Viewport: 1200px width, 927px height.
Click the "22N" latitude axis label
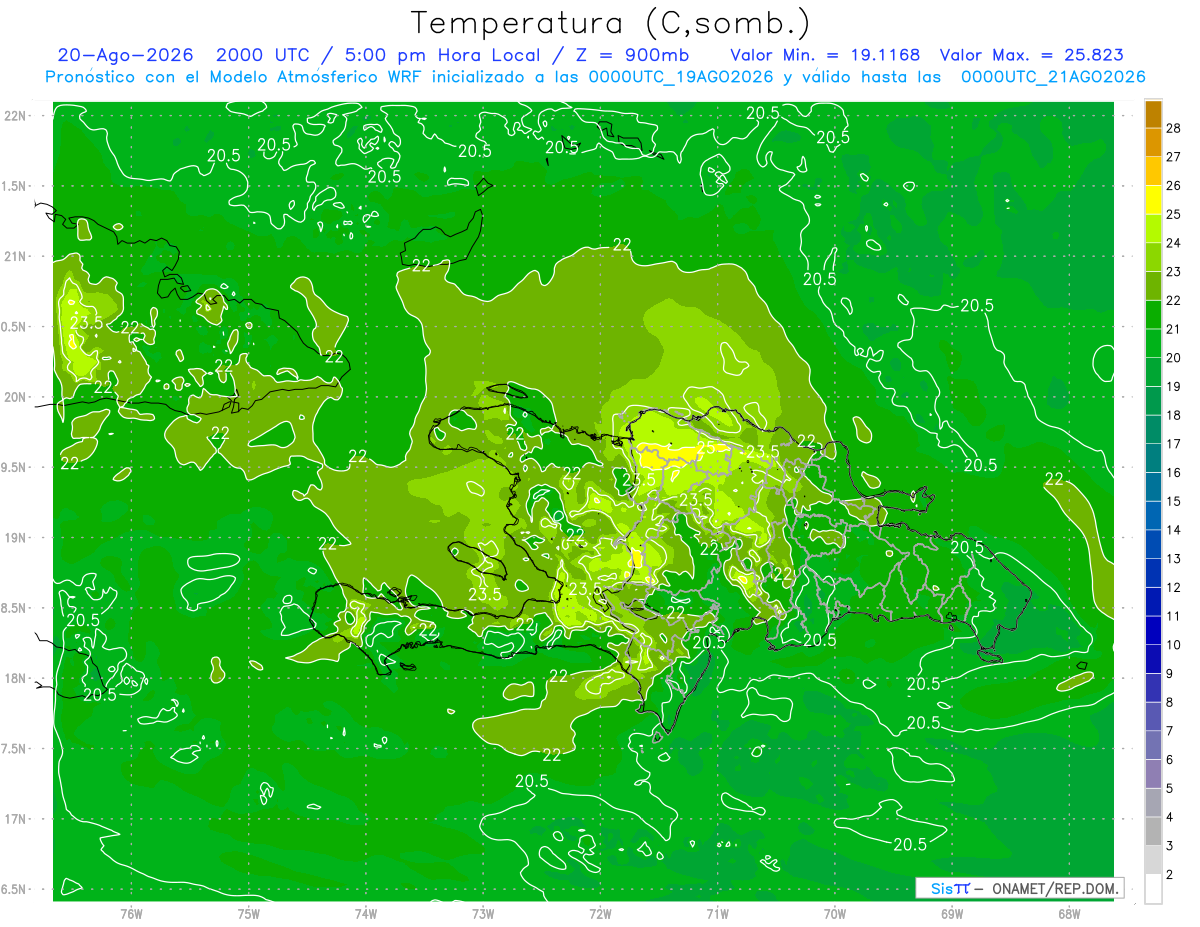tap(16, 116)
